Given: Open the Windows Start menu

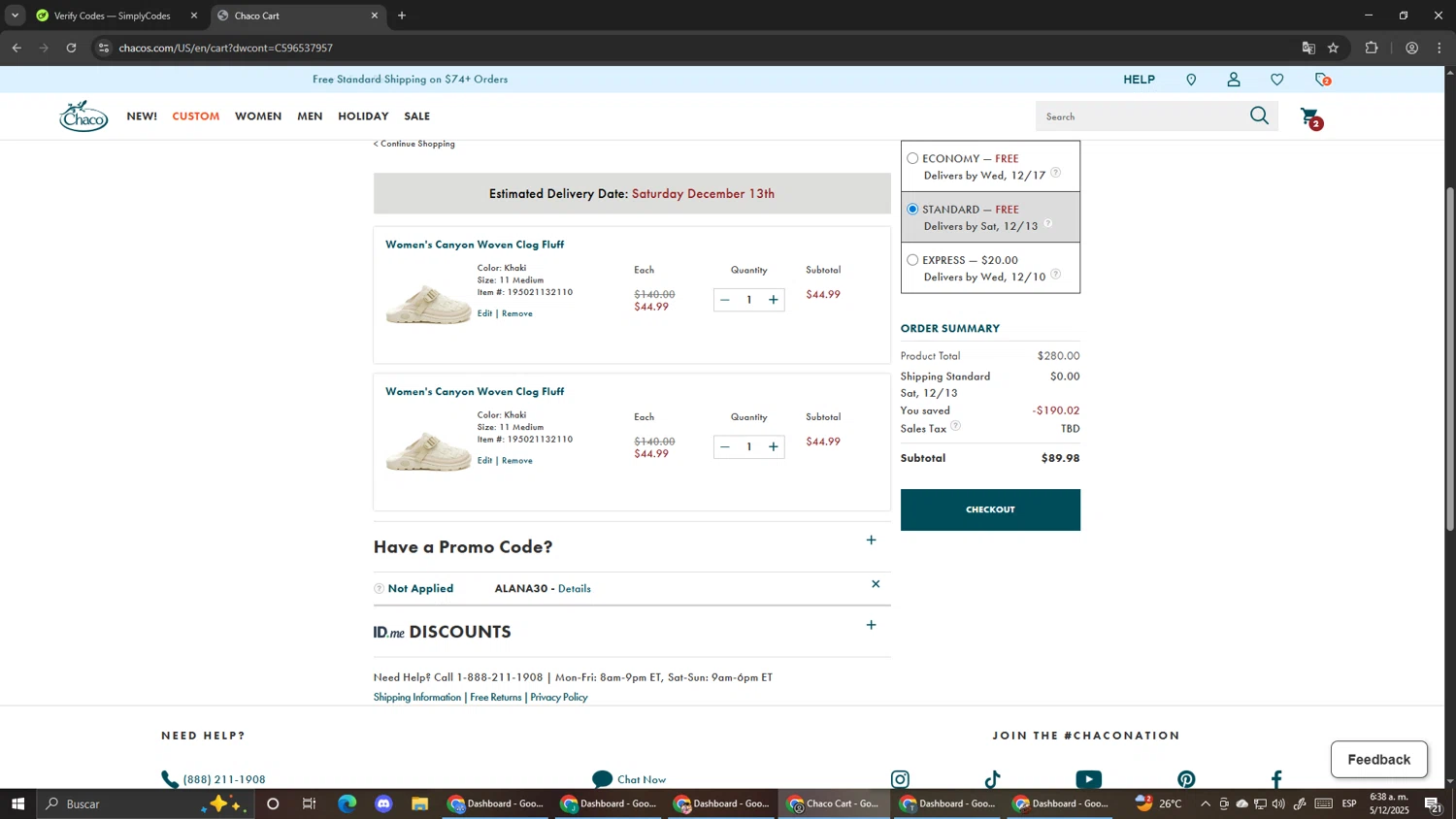Looking at the screenshot, I should point(17,803).
